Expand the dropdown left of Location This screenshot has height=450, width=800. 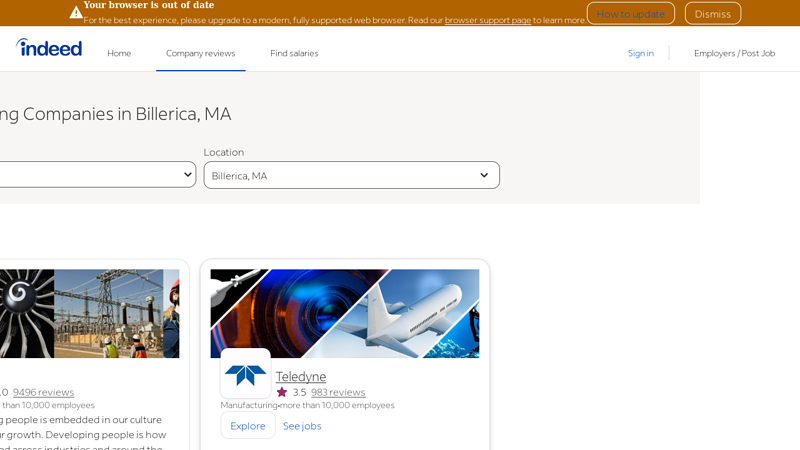tap(97, 174)
